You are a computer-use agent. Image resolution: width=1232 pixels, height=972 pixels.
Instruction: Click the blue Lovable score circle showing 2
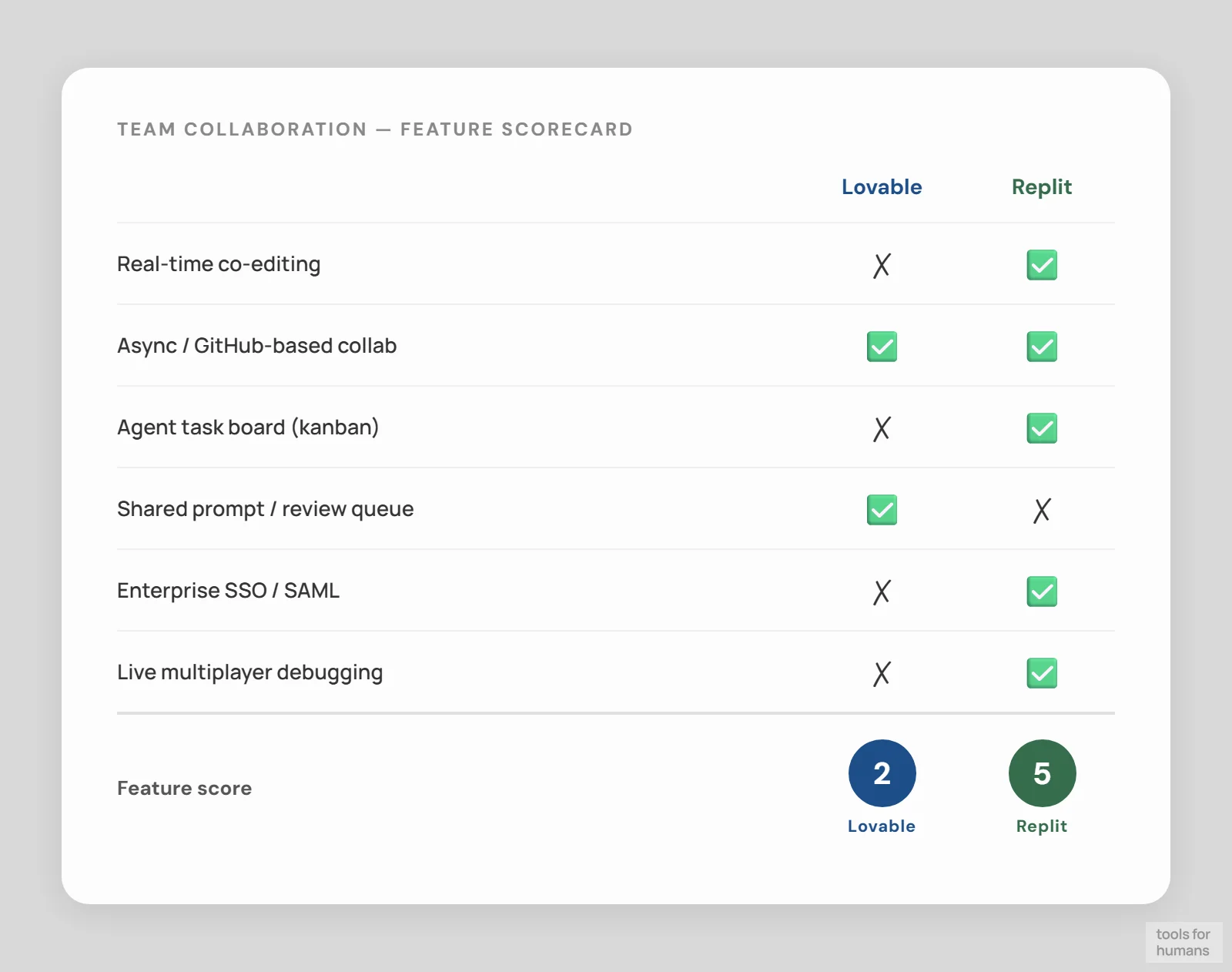tap(882, 773)
